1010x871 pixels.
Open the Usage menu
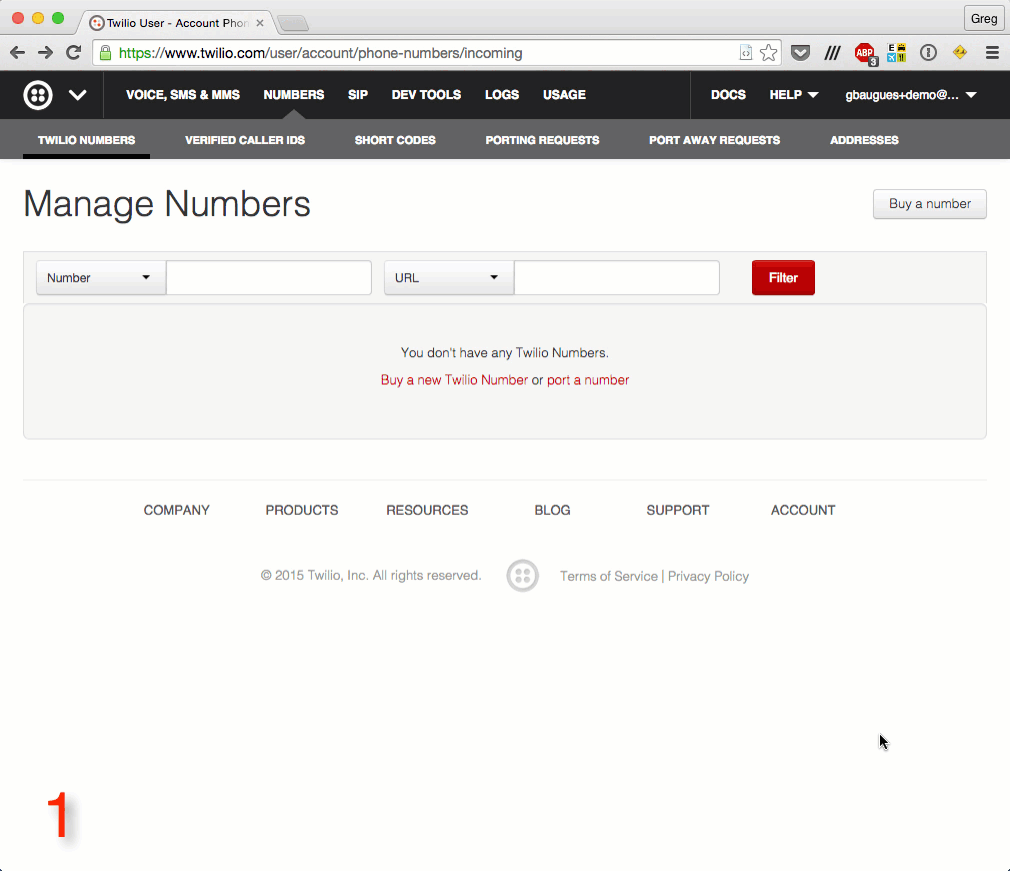(564, 95)
